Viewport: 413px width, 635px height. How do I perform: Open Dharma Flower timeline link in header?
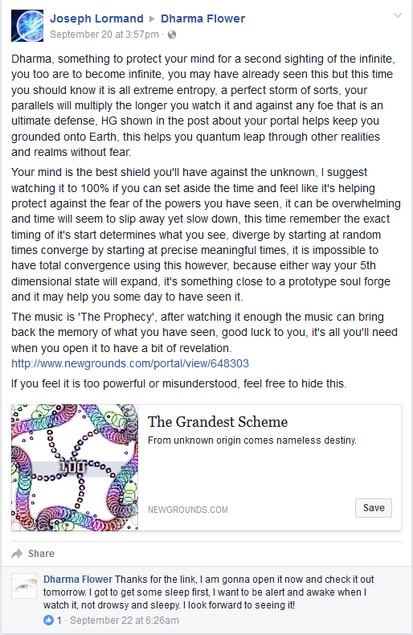[x=203, y=19]
